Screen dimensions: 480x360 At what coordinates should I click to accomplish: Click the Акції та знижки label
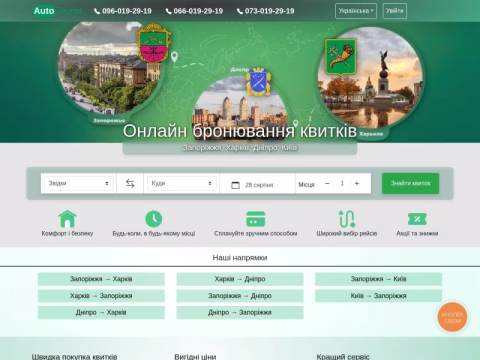[x=417, y=233]
